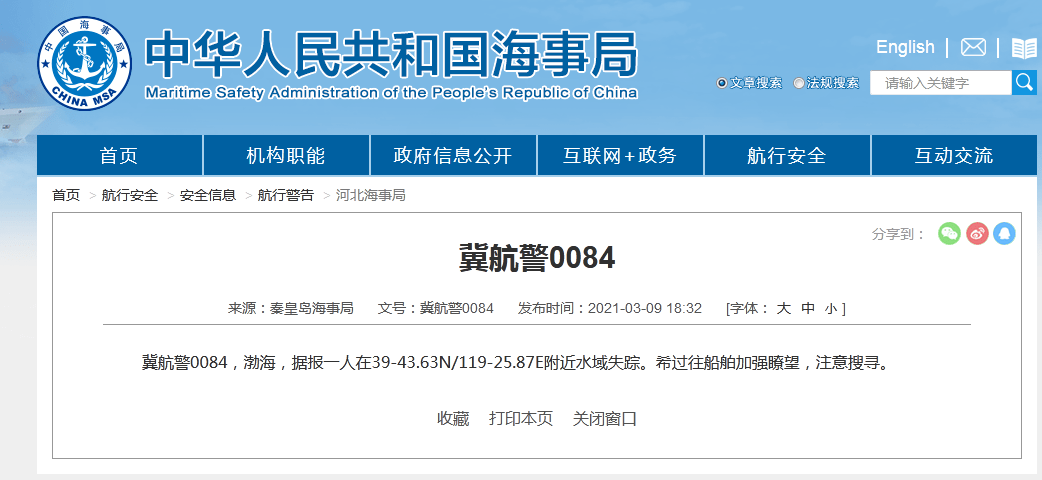Open the 互联网+政务 navigation menu

(620, 155)
